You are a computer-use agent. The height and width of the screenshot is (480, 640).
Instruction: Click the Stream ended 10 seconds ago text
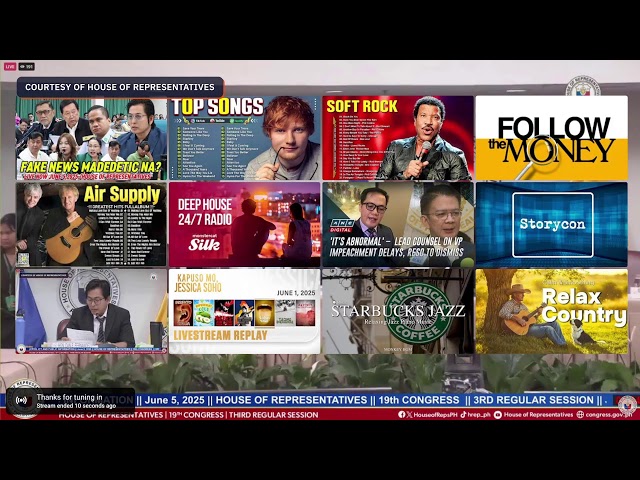click(76, 406)
